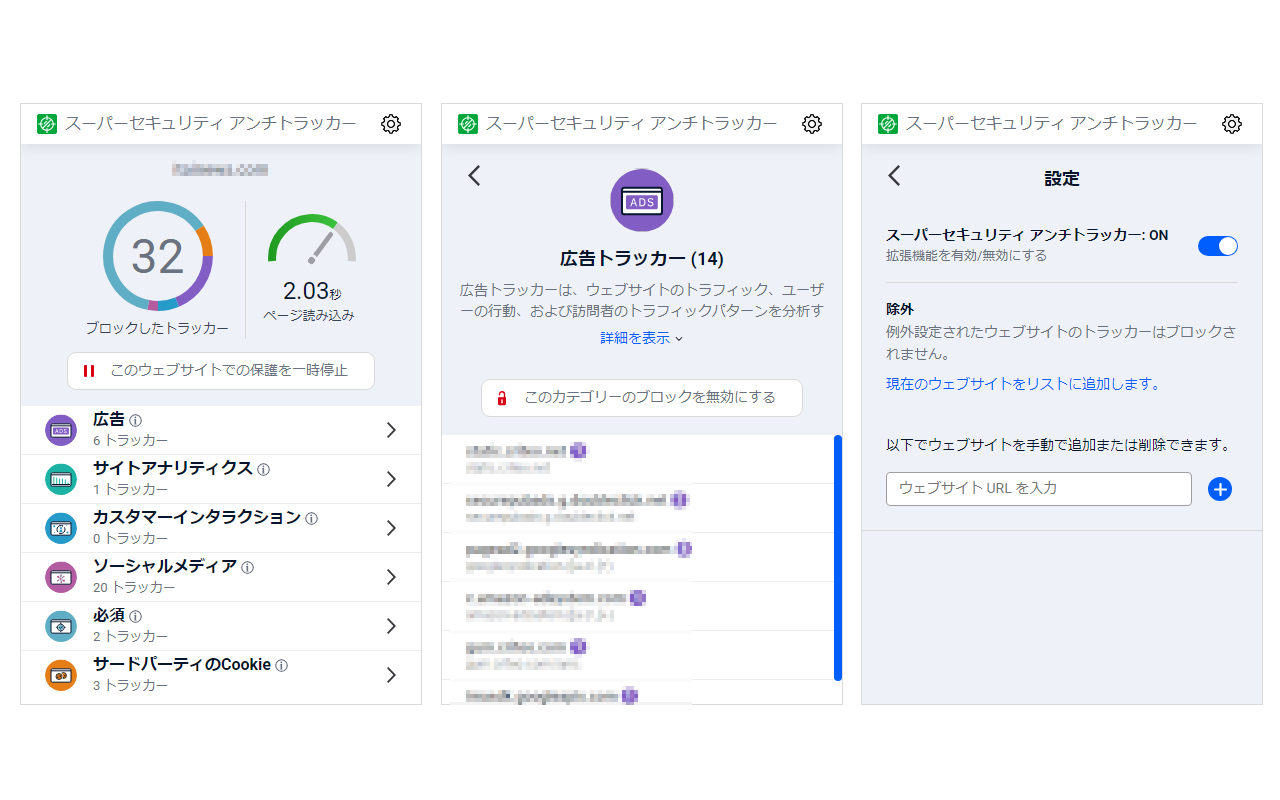Click the ソーシャルメディア category icon

(61, 577)
